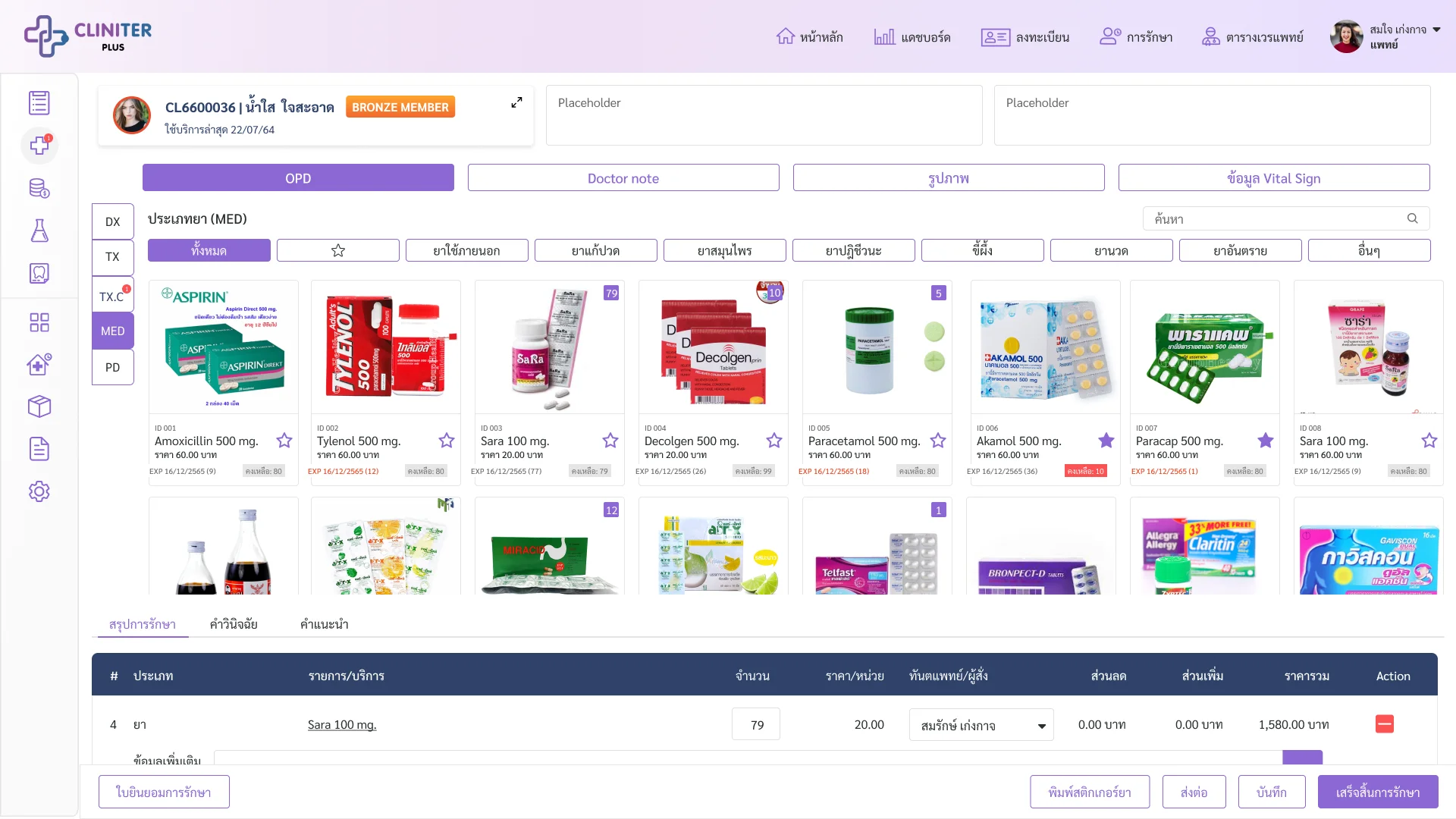
Task: Favorite Amoxicillin 500 mg. with star
Action: (x=284, y=440)
